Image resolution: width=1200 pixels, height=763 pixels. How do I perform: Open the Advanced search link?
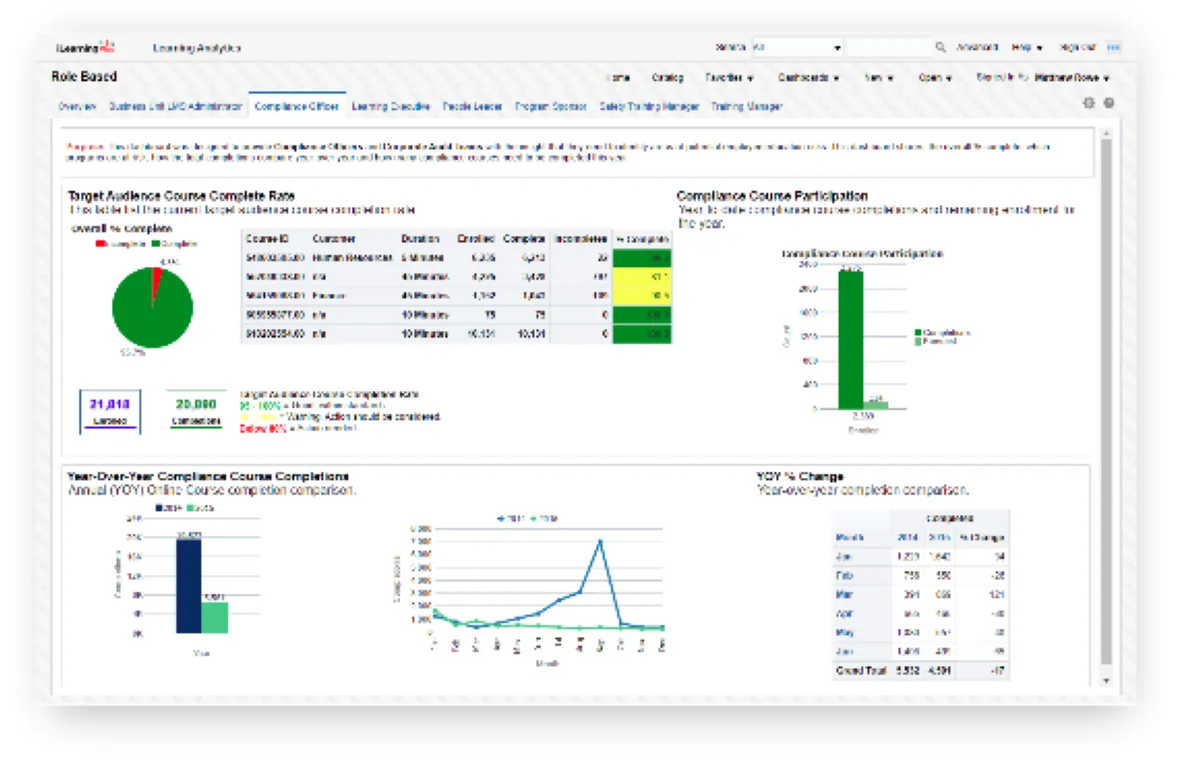pos(977,47)
